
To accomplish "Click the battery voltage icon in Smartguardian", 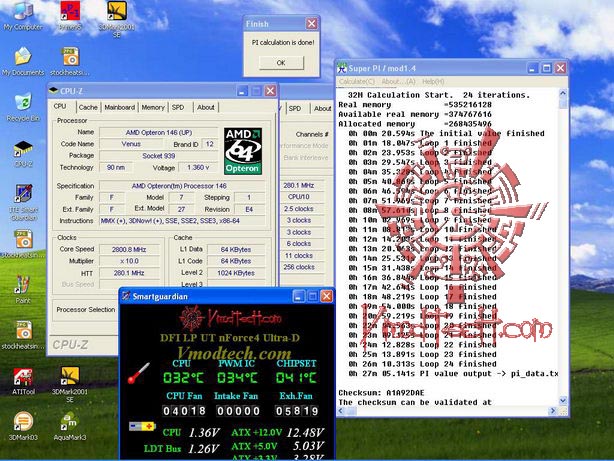I will (x=142, y=426).
